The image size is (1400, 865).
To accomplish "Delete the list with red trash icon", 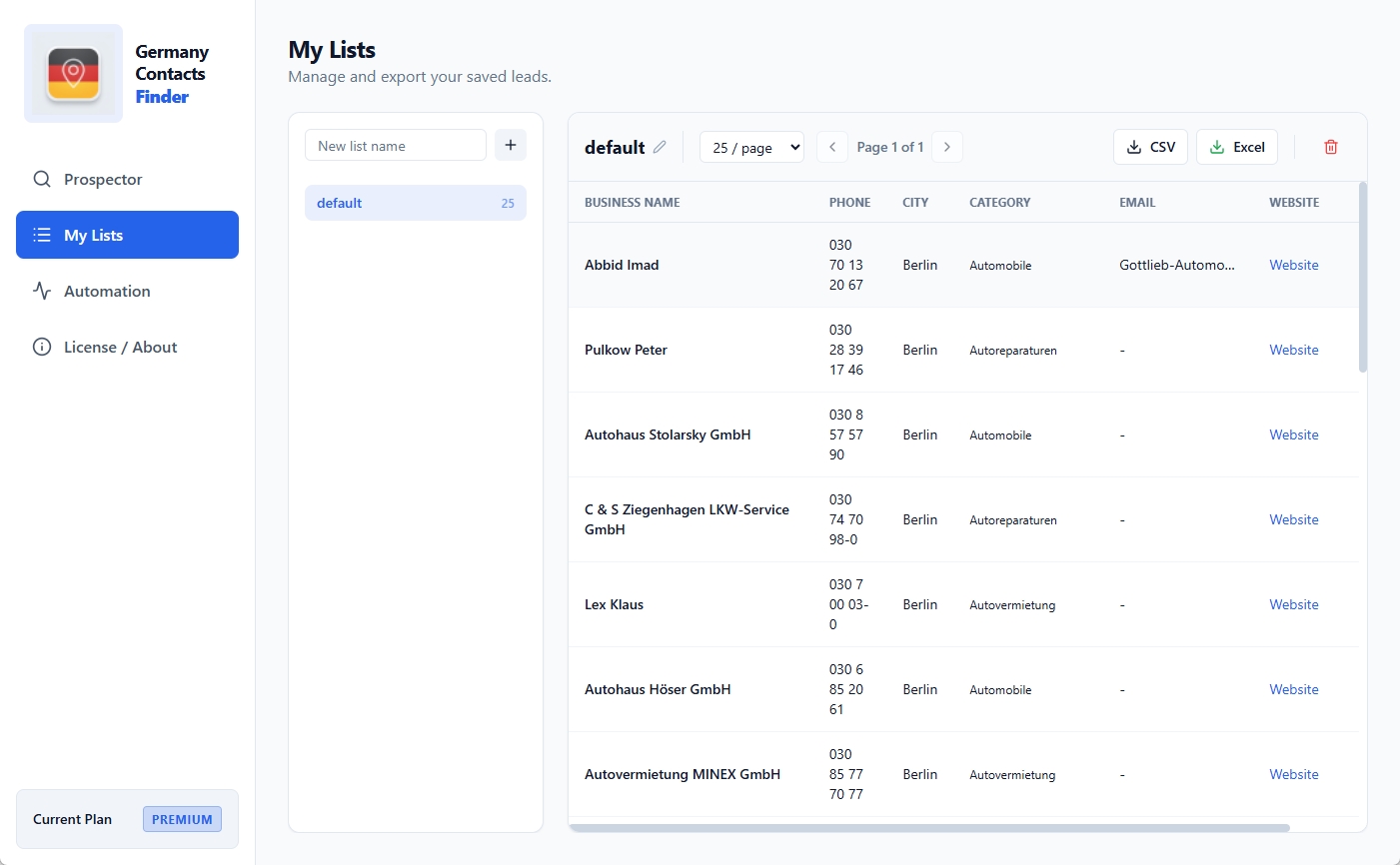I will point(1330,147).
